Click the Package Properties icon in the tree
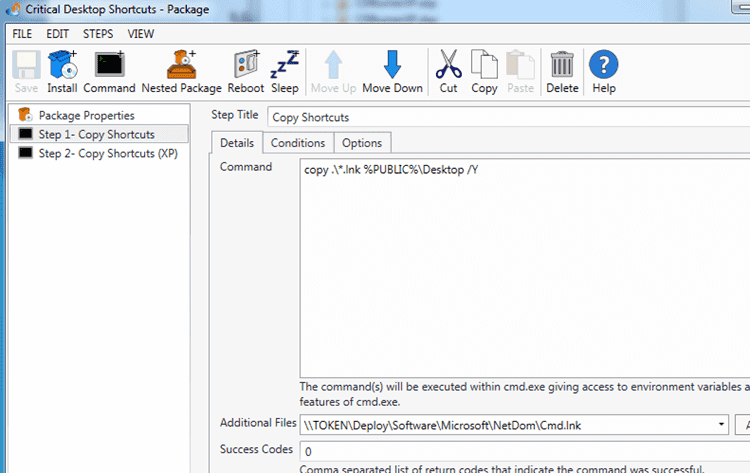The image size is (750, 473). [x=25, y=115]
